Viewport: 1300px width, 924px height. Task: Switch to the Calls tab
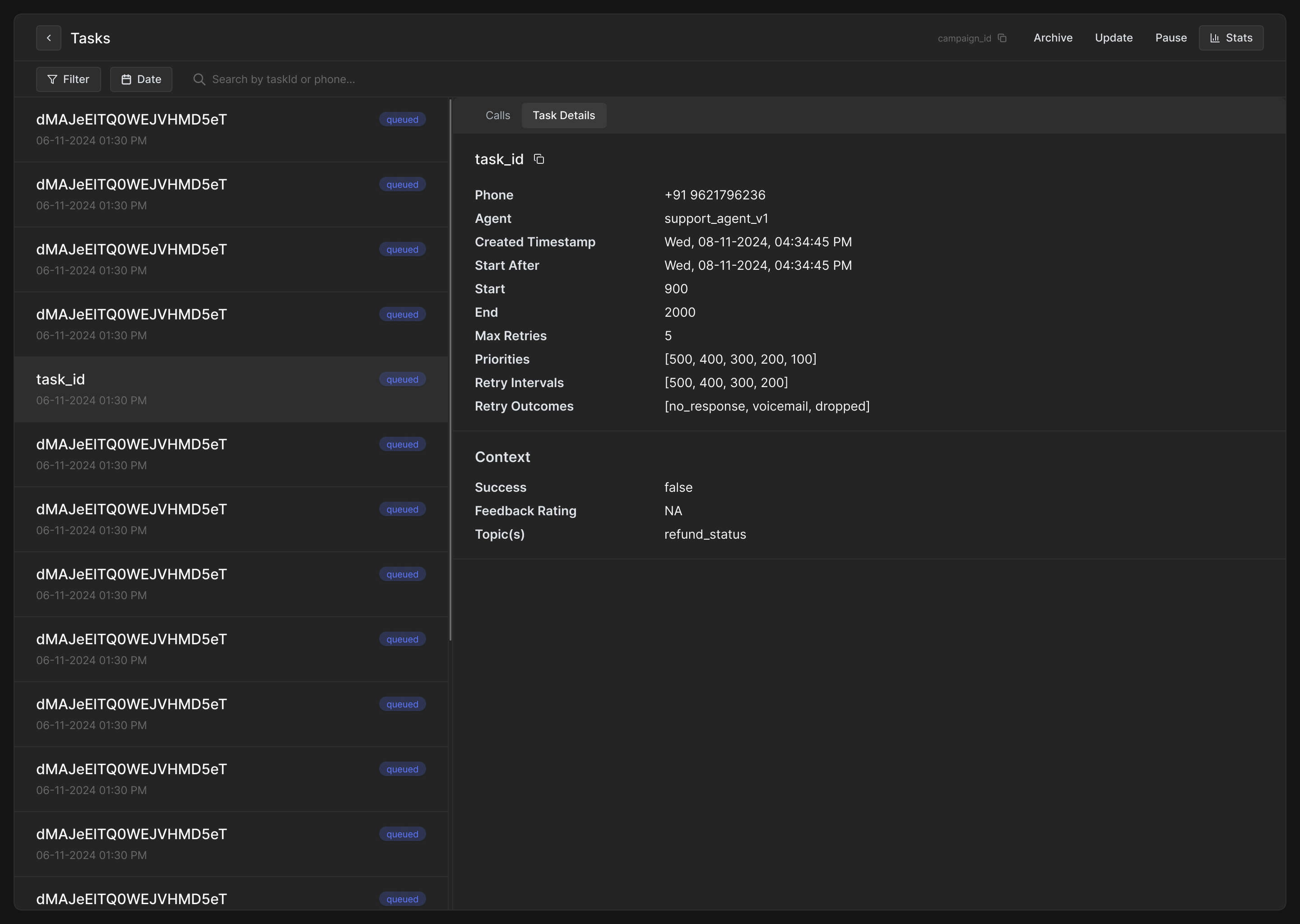click(x=497, y=115)
